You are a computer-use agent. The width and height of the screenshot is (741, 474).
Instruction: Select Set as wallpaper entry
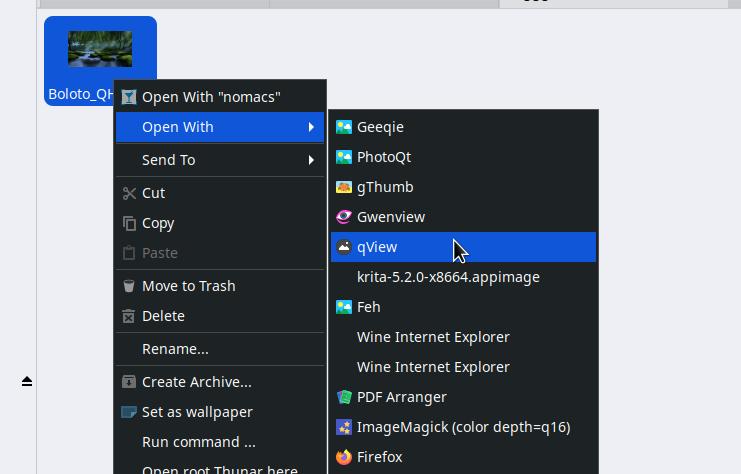pyautogui.click(x=220, y=412)
